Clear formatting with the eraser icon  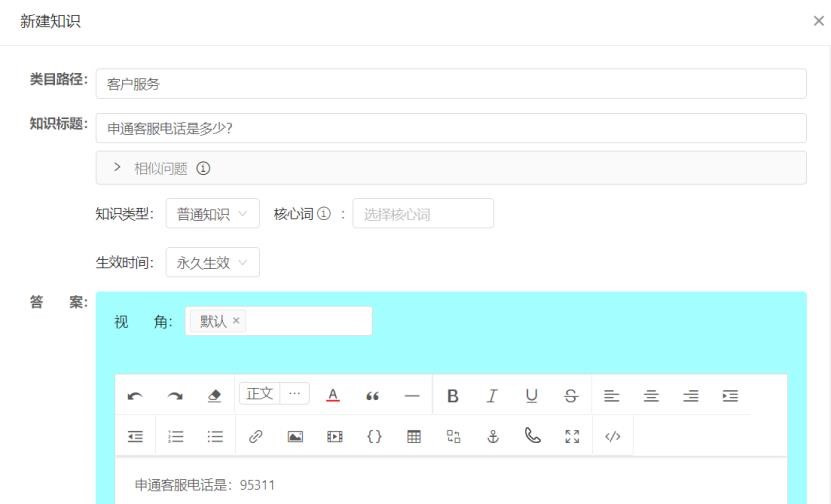tap(214, 396)
